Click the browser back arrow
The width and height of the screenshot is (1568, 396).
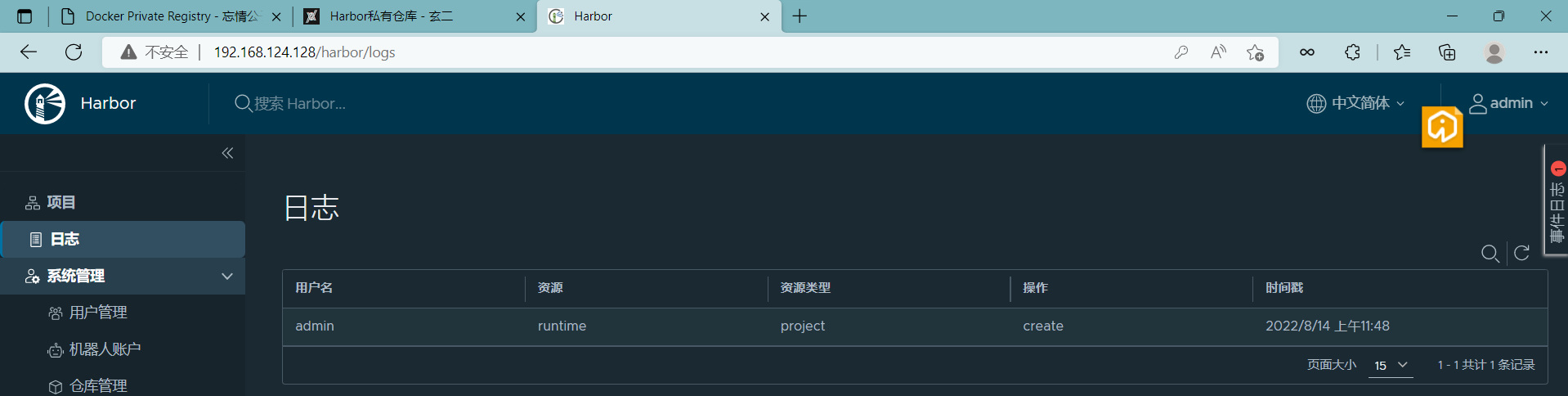point(29,52)
